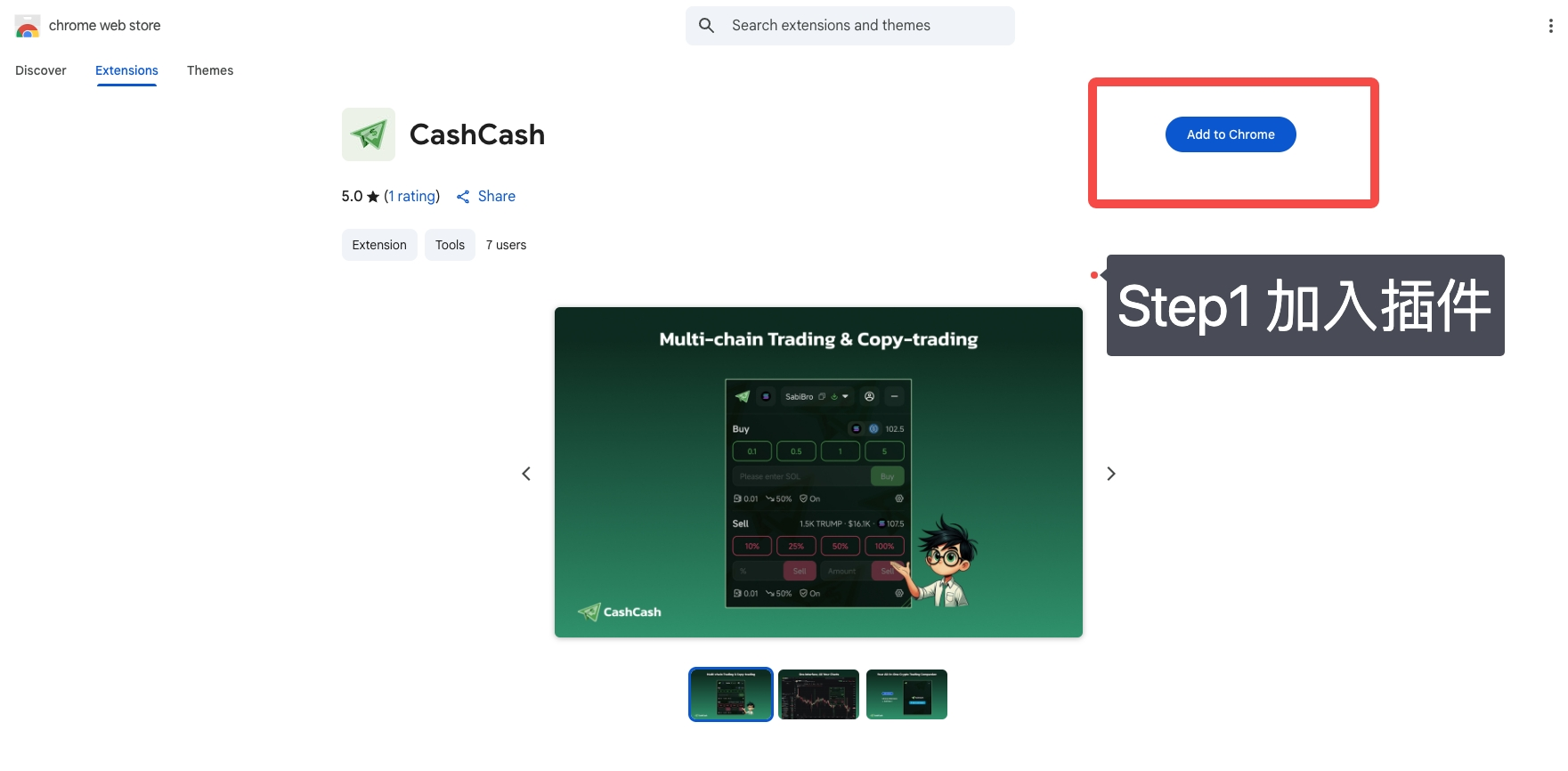Switch to the Themes tab
Viewport: 1568px width, 771px height.
pyautogui.click(x=210, y=70)
